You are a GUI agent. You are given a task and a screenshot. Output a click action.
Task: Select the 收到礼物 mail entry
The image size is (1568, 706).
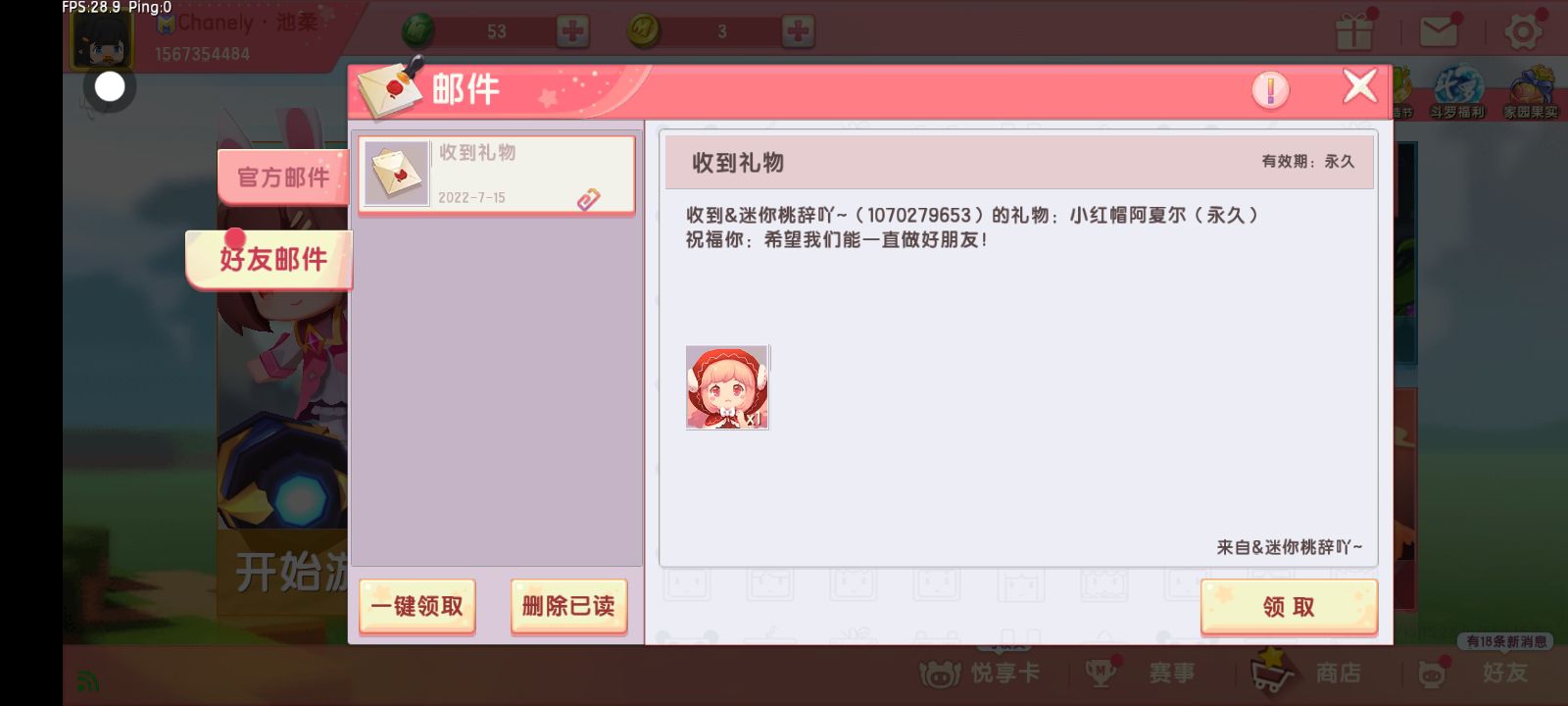(x=497, y=175)
